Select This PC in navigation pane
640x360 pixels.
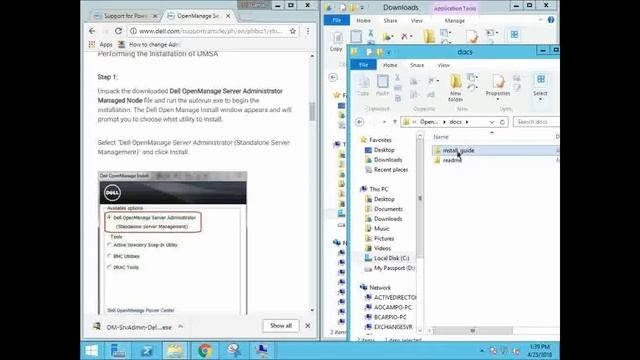[x=378, y=189]
